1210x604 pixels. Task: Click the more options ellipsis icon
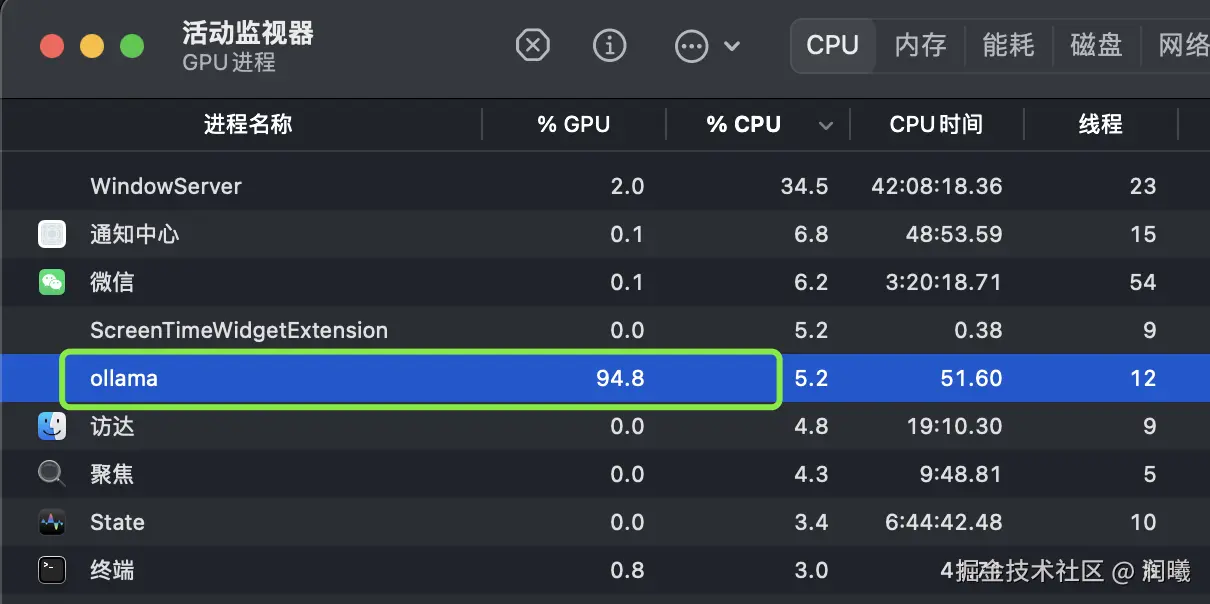(x=691, y=45)
